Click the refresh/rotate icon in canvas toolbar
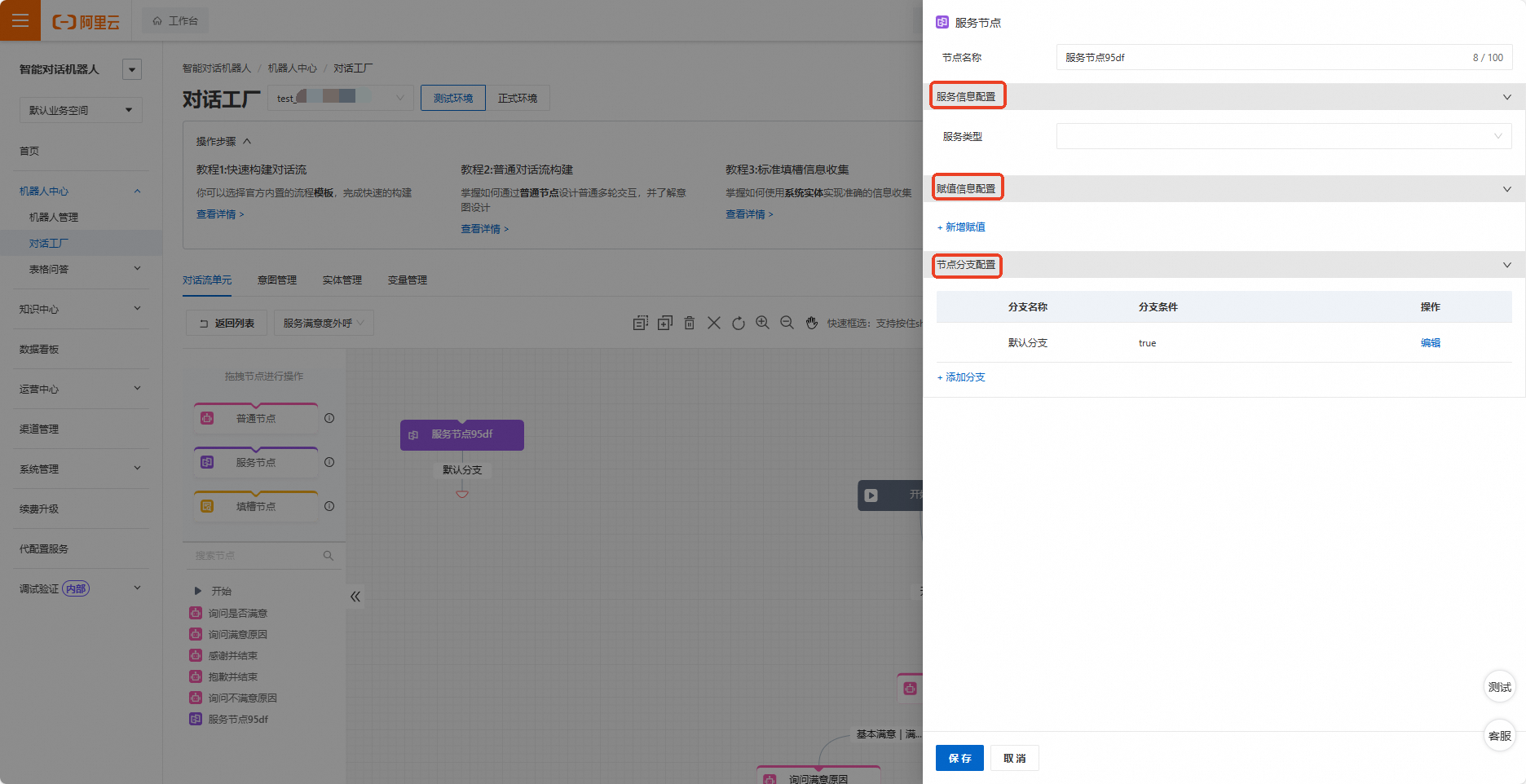 (x=739, y=323)
